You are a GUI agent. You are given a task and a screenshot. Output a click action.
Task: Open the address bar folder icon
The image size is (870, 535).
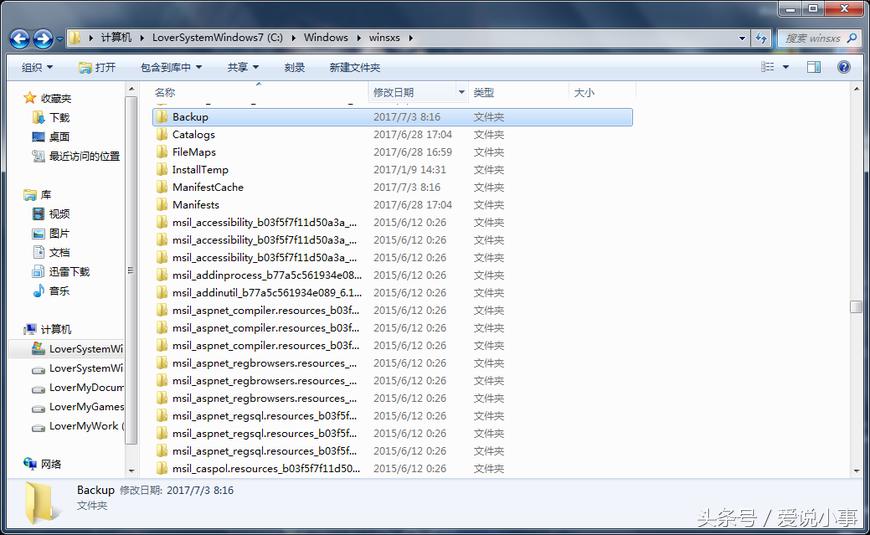[75, 38]
